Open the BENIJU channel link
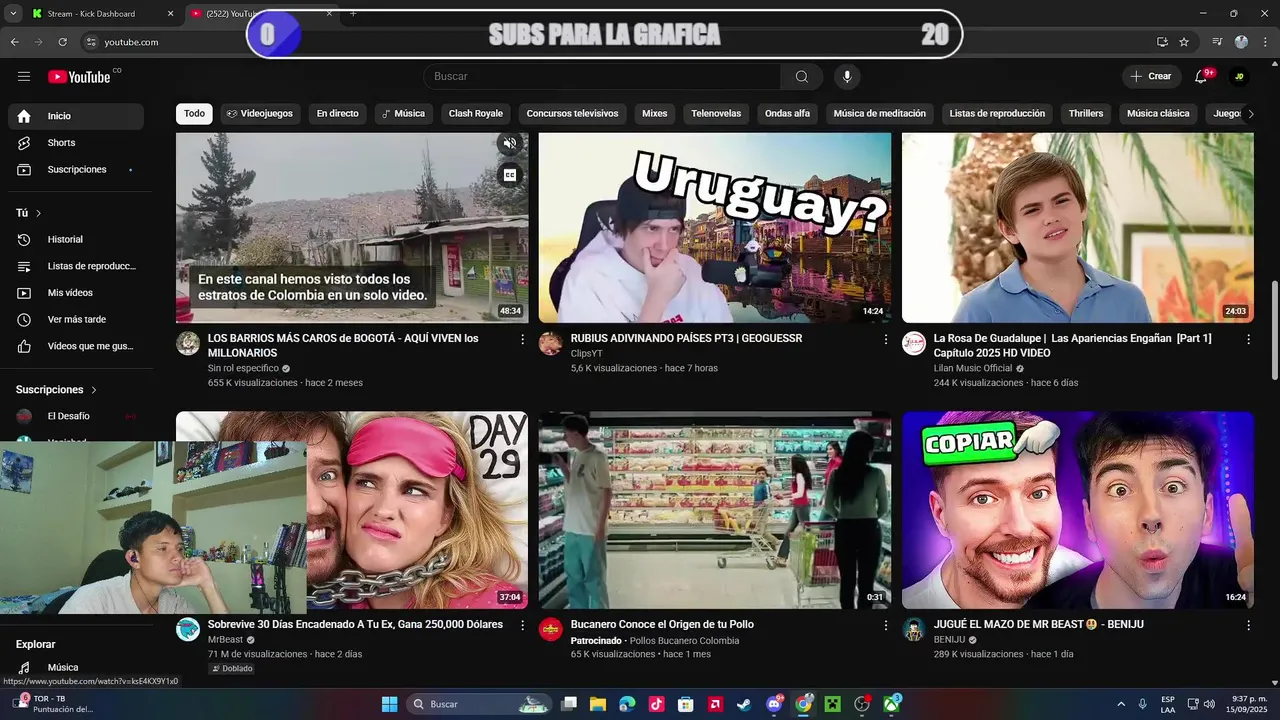1280x720 pixels. pos(950,640)
